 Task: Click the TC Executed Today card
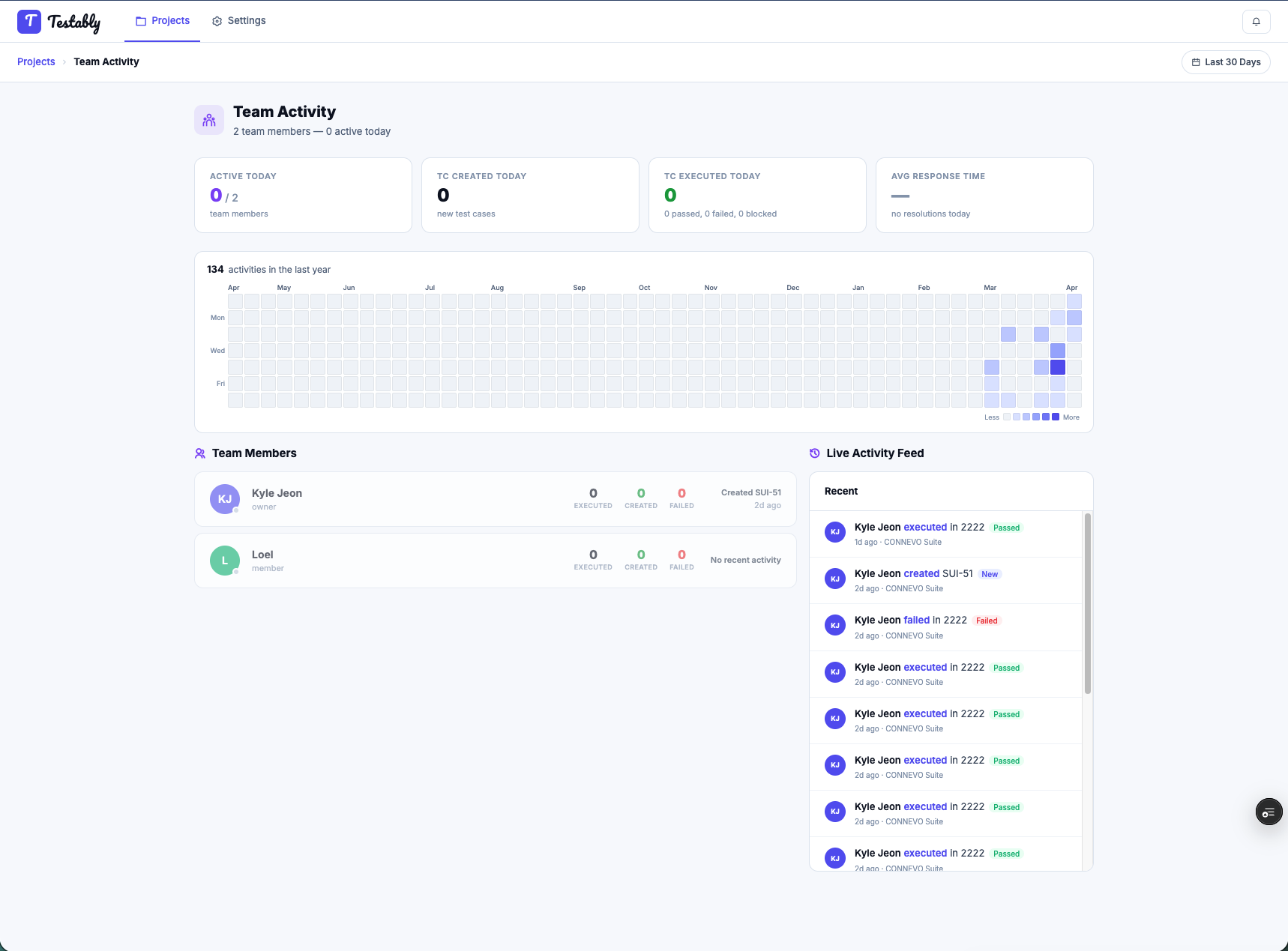757,195
